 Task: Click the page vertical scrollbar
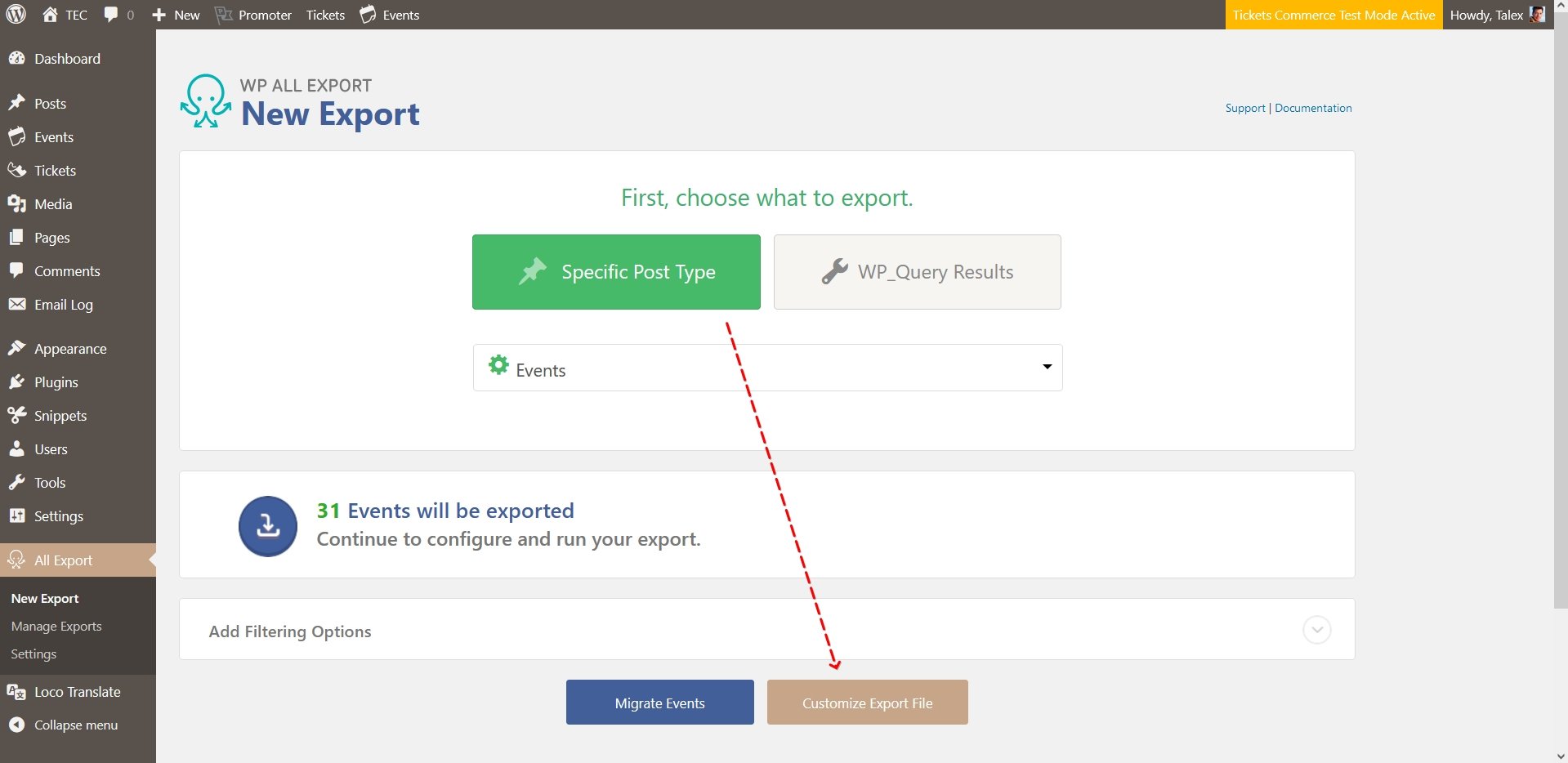1560,327
